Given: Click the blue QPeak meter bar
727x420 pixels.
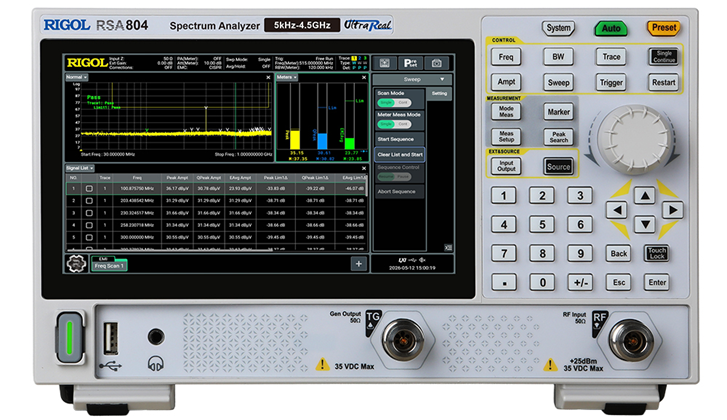Looking at the screenshot, I should (322, 141).
